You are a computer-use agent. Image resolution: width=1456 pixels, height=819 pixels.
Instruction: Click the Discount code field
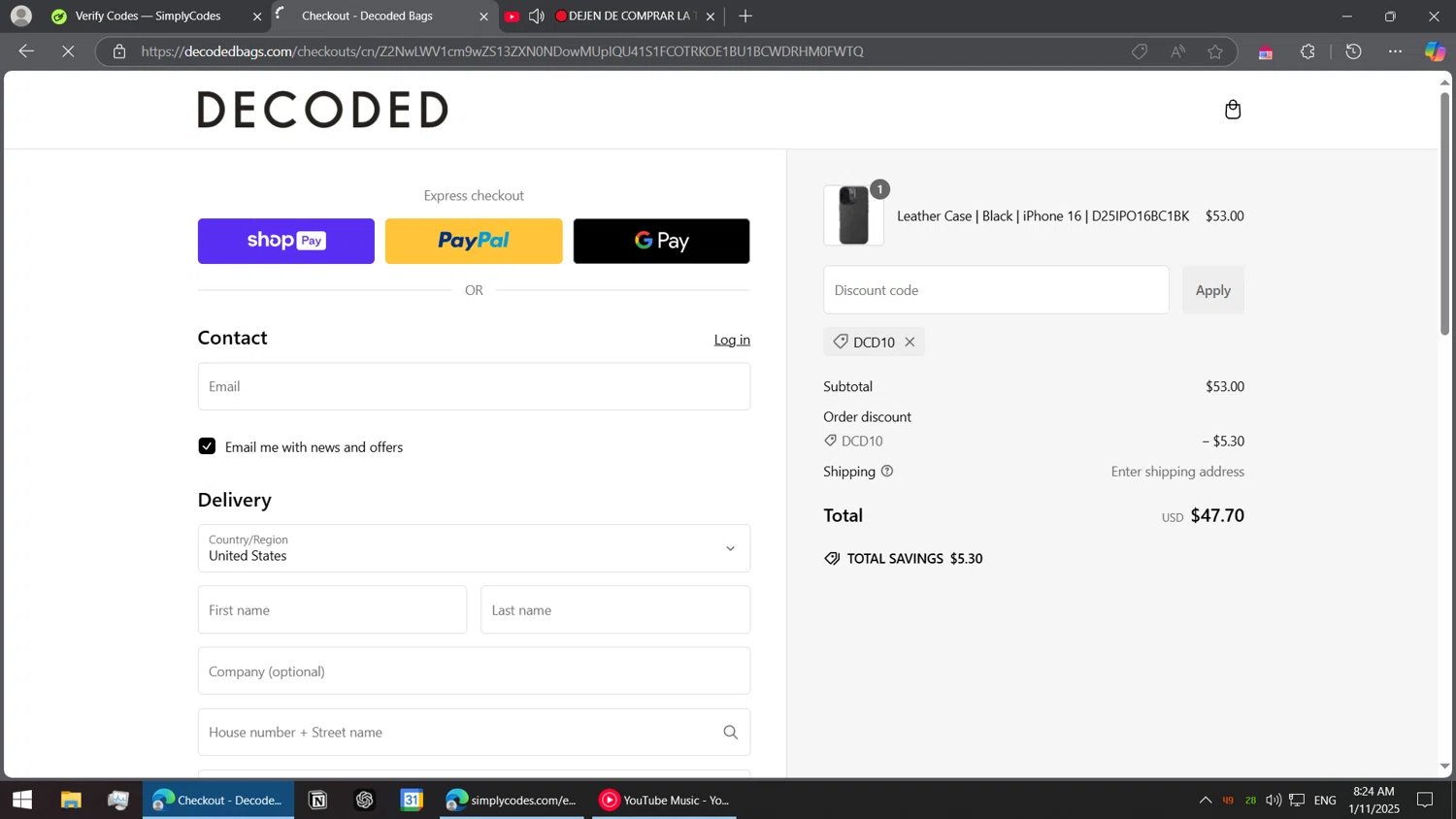(996, 290)
